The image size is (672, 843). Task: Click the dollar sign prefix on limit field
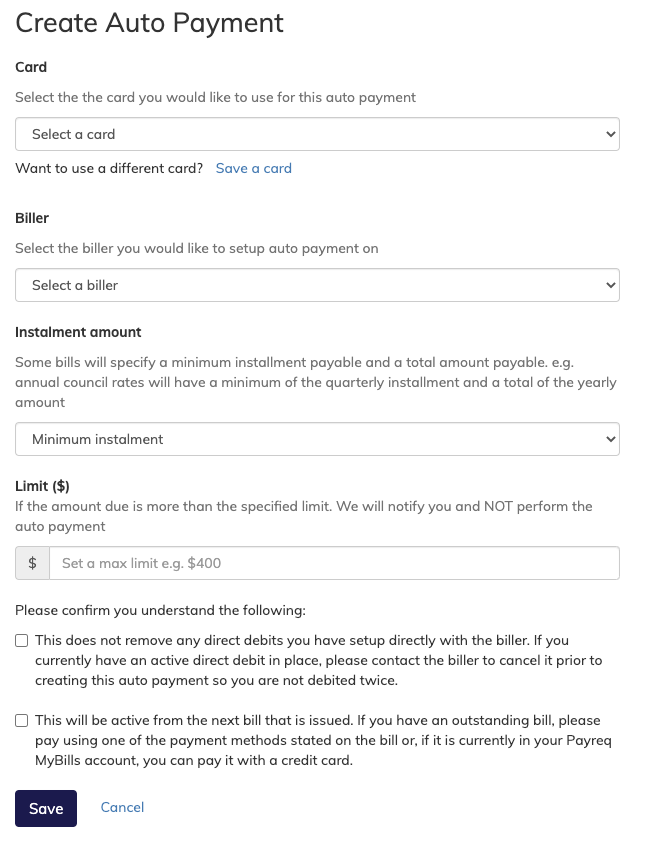pyautogui.click(x=32, y=562)
